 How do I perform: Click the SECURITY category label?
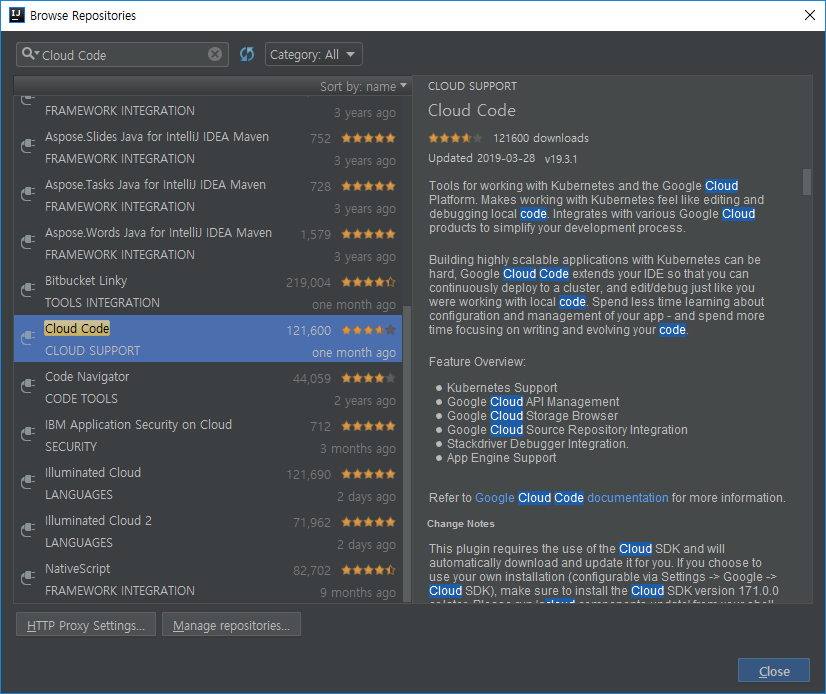71,447
